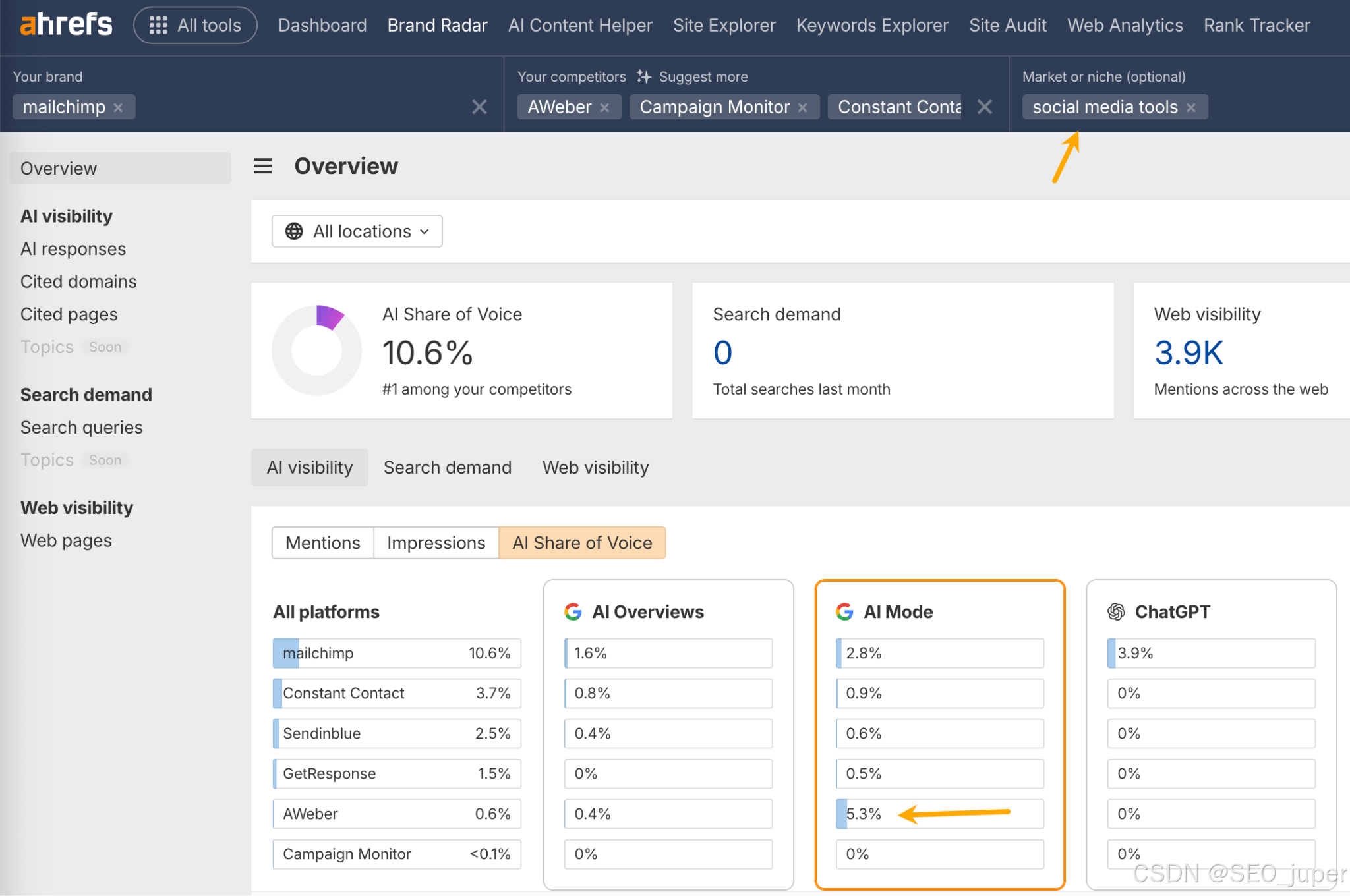
Task: Click the ahrefs logo
Action: pos(66,25)
